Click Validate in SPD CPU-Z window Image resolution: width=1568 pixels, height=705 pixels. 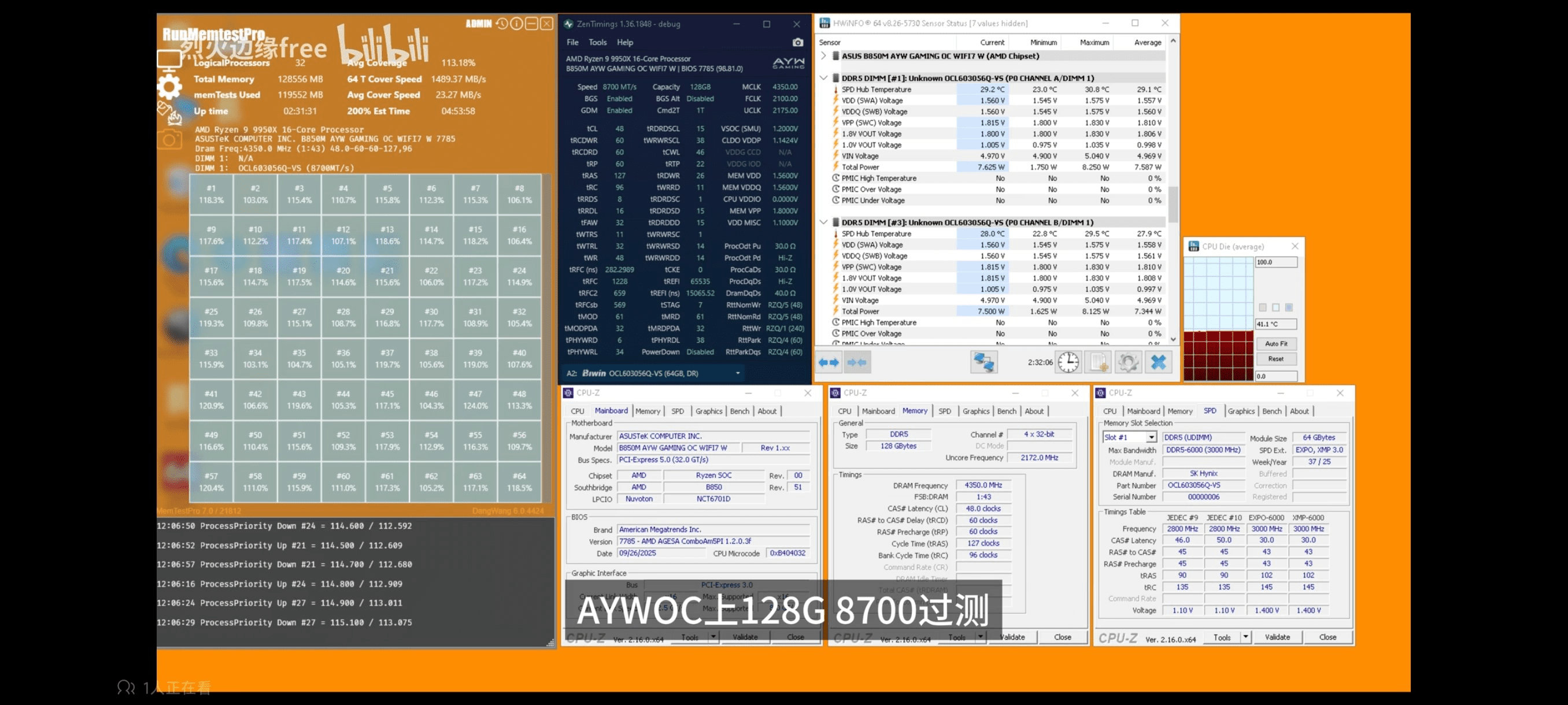pyautogui.click(x=1277, y=637)
